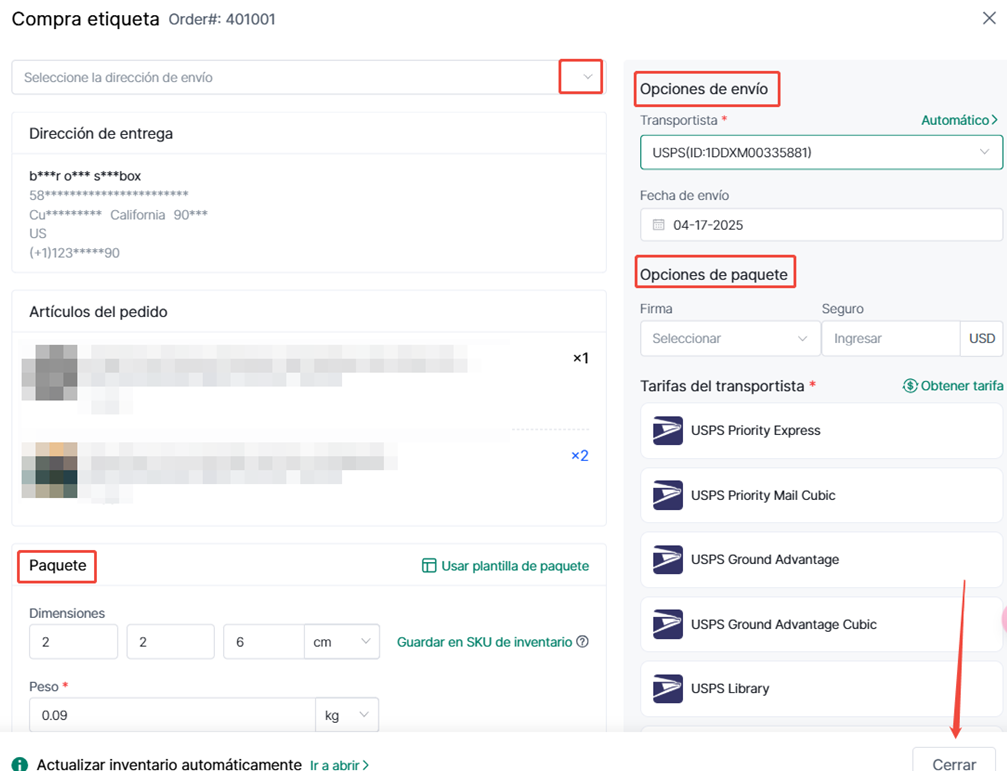Screen dimensions: 1007x778
Task: Click the Artículos del pedido heading
Action: [98, 312]
